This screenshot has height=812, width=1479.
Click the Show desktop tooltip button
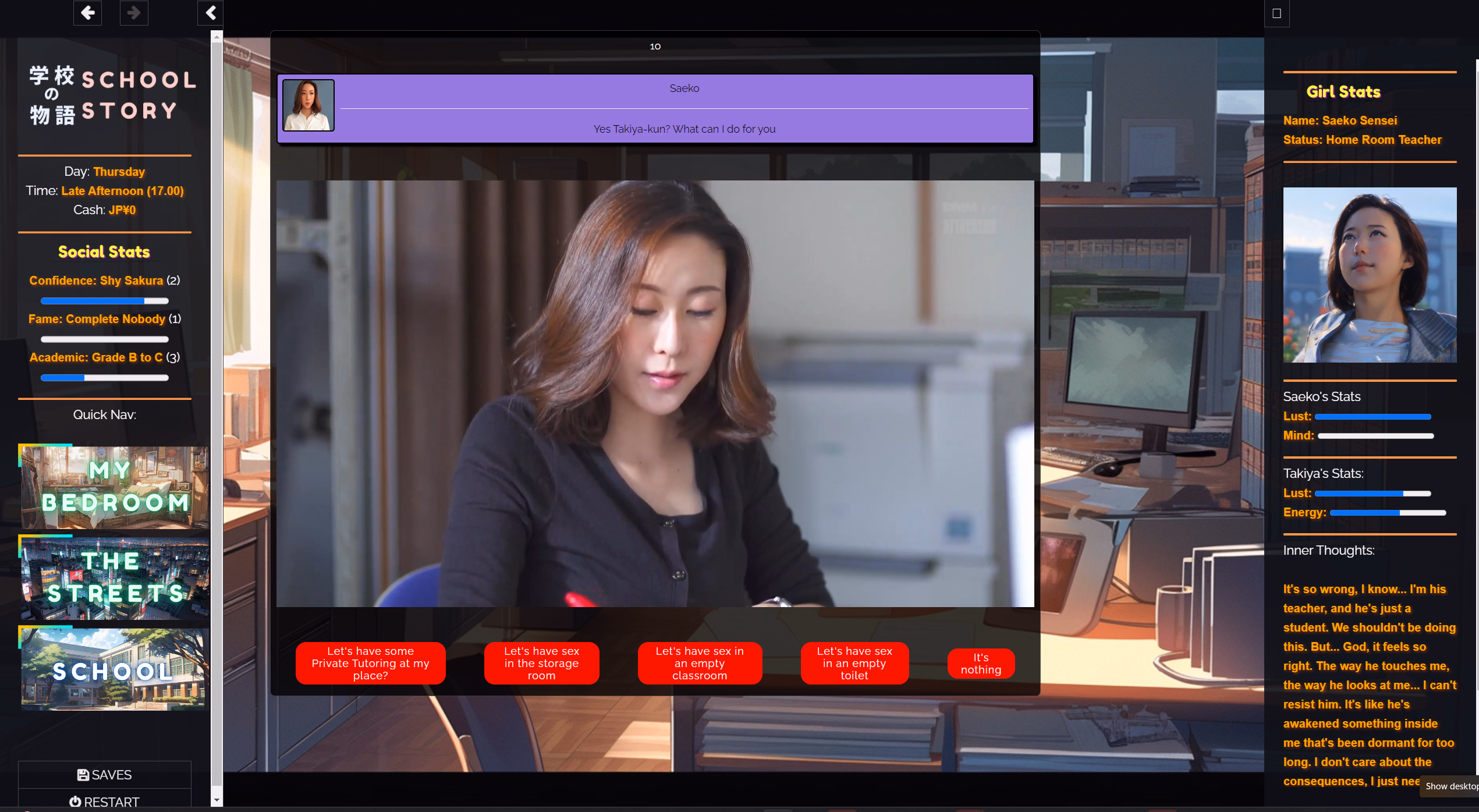pos(1449,786)
